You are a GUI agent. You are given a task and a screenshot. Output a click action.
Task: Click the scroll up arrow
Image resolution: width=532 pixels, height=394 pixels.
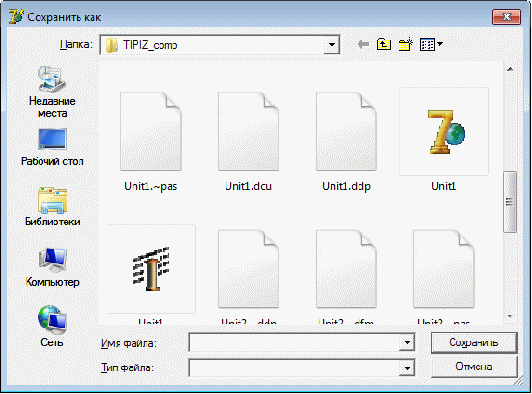[x=510, y=69]
